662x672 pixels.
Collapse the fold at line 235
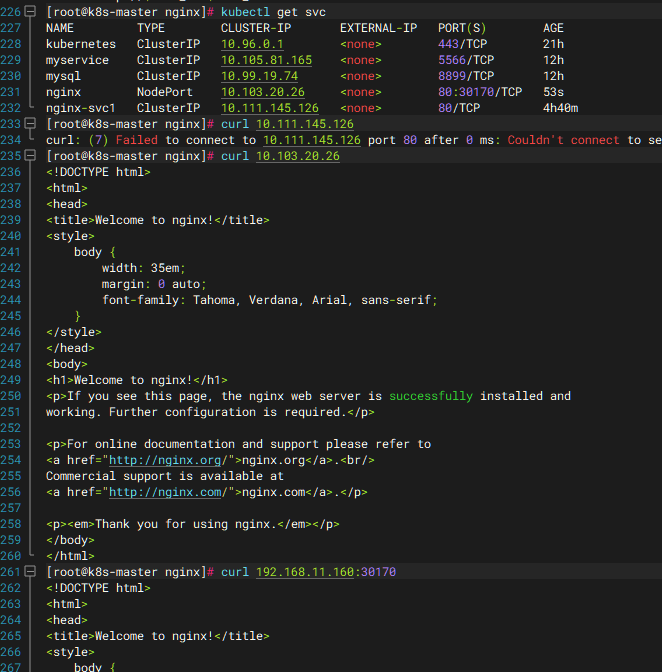30,156
